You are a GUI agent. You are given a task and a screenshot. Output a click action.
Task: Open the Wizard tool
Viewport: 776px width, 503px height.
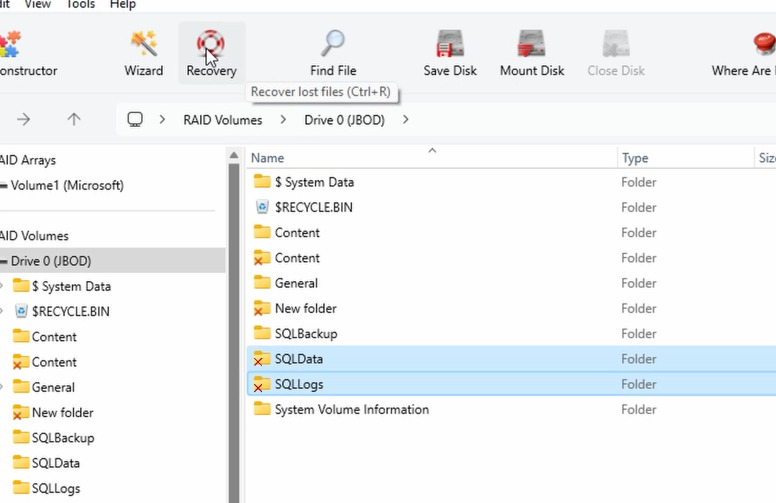[144, 53]
